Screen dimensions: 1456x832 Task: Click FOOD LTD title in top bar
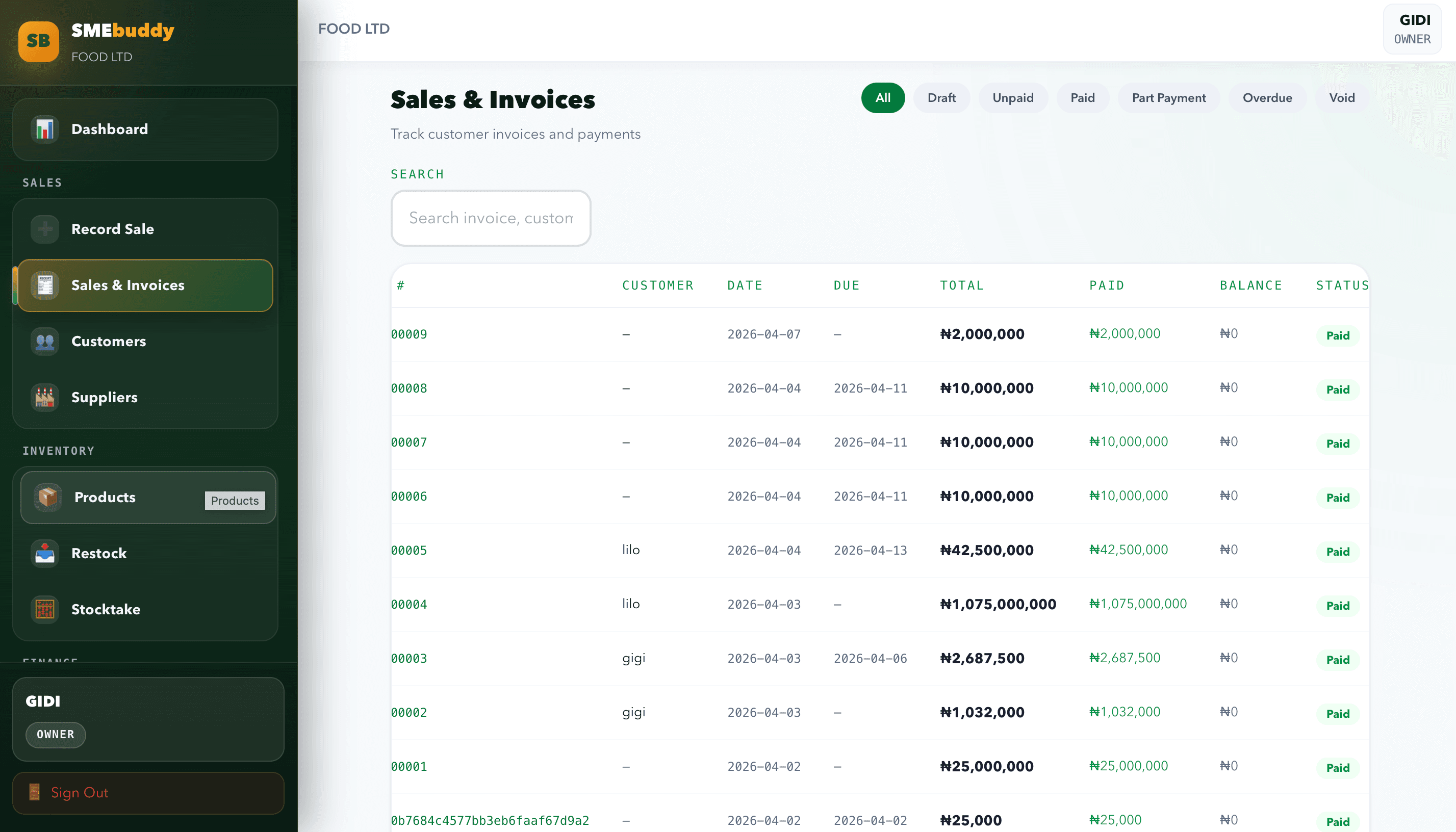(353, 29)
